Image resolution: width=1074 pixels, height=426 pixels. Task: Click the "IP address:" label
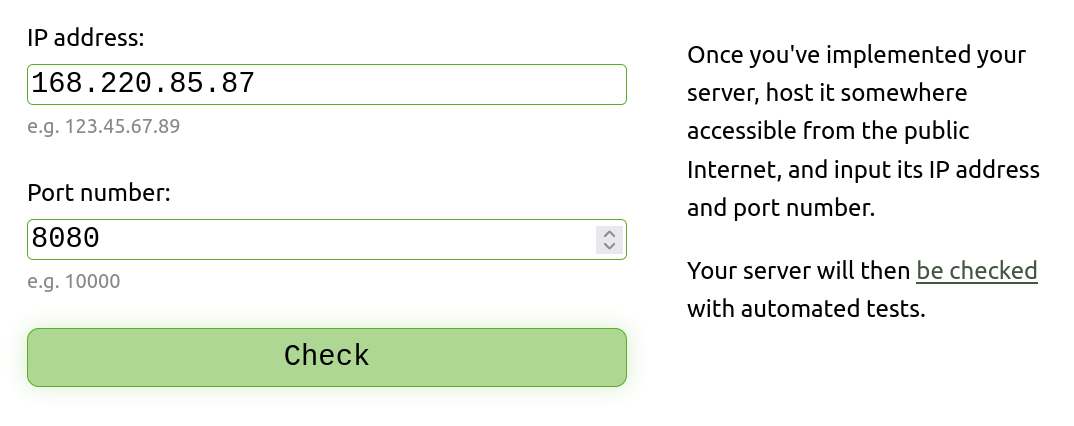click(86, 39)
